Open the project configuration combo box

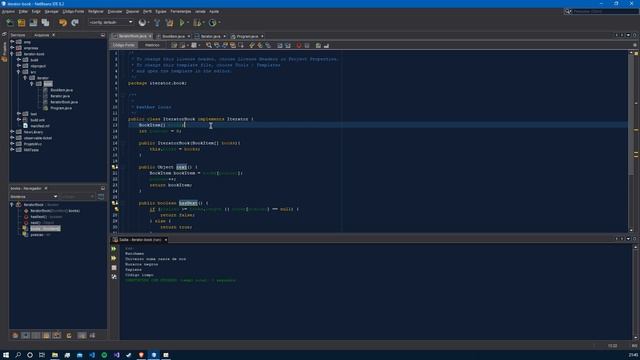tap(111, 22)
